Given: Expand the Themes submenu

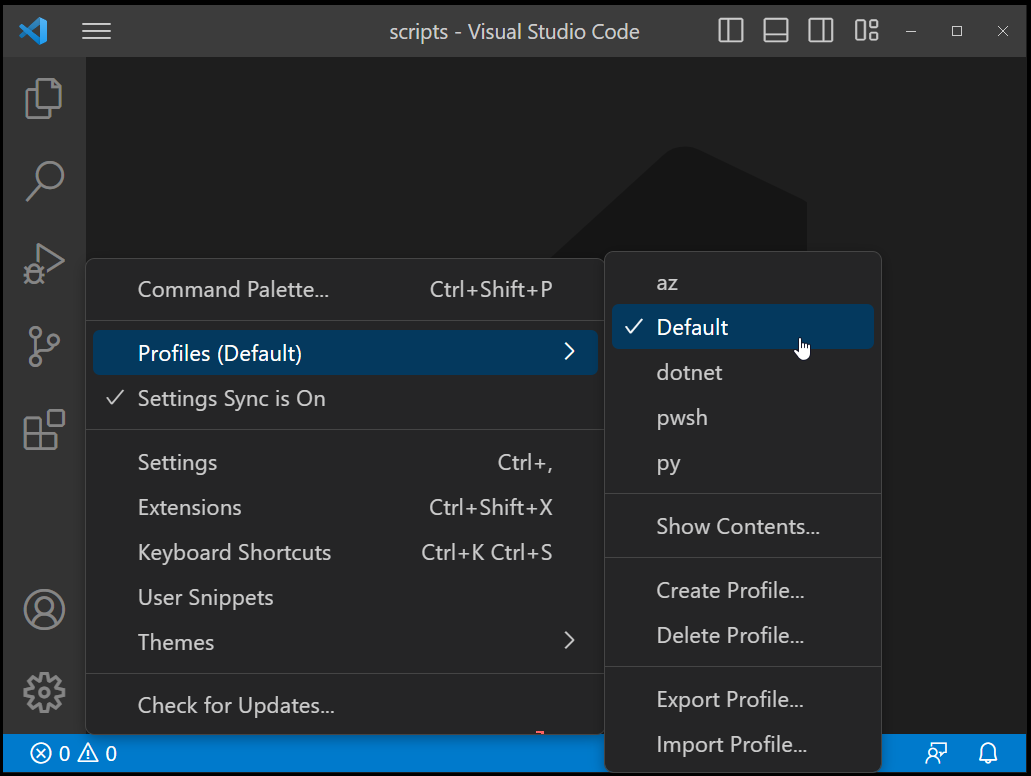Looking at the screenshot, I should [345, 642].
